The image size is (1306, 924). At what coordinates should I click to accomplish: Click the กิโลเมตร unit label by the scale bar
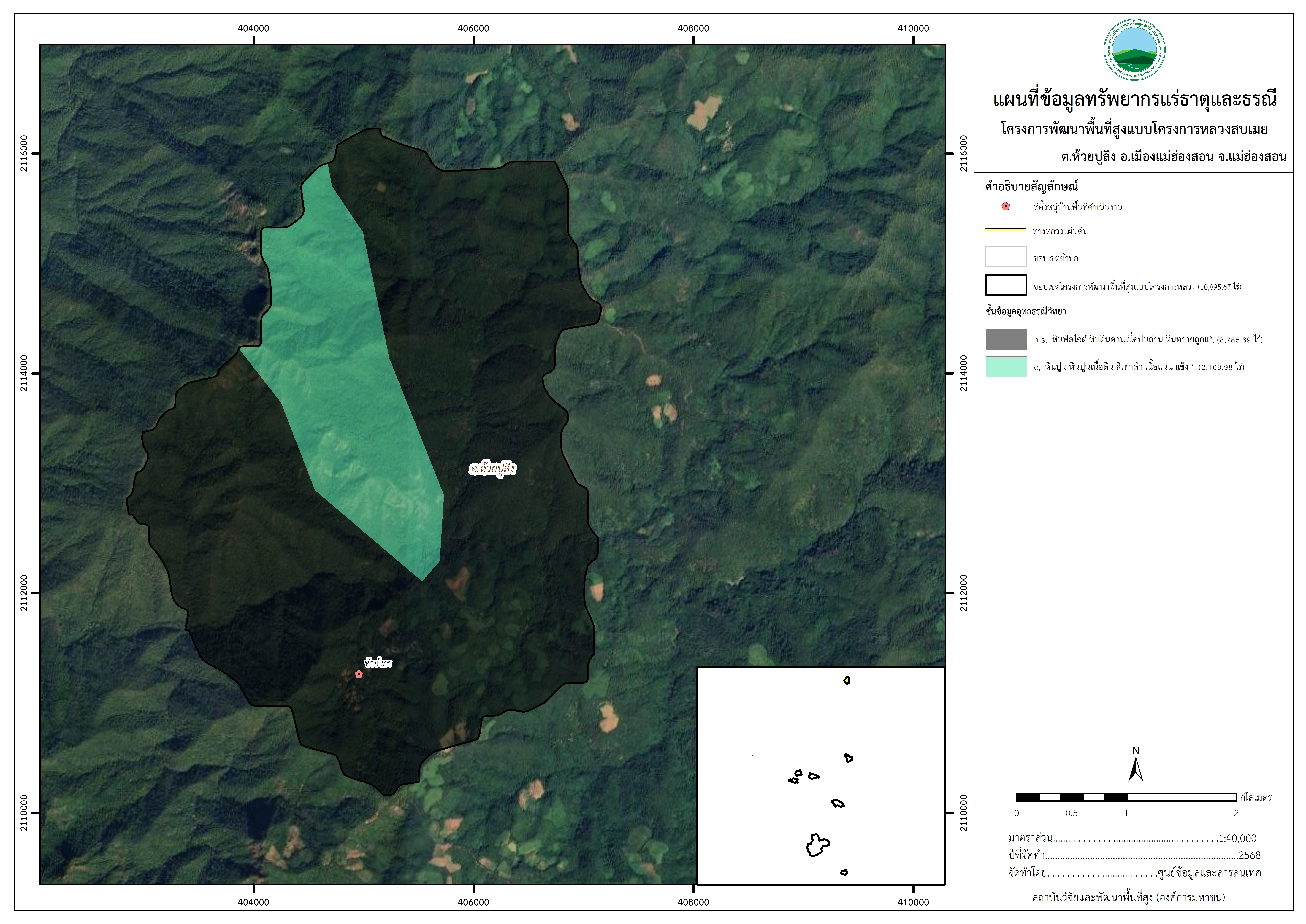tap(1256, 798)
